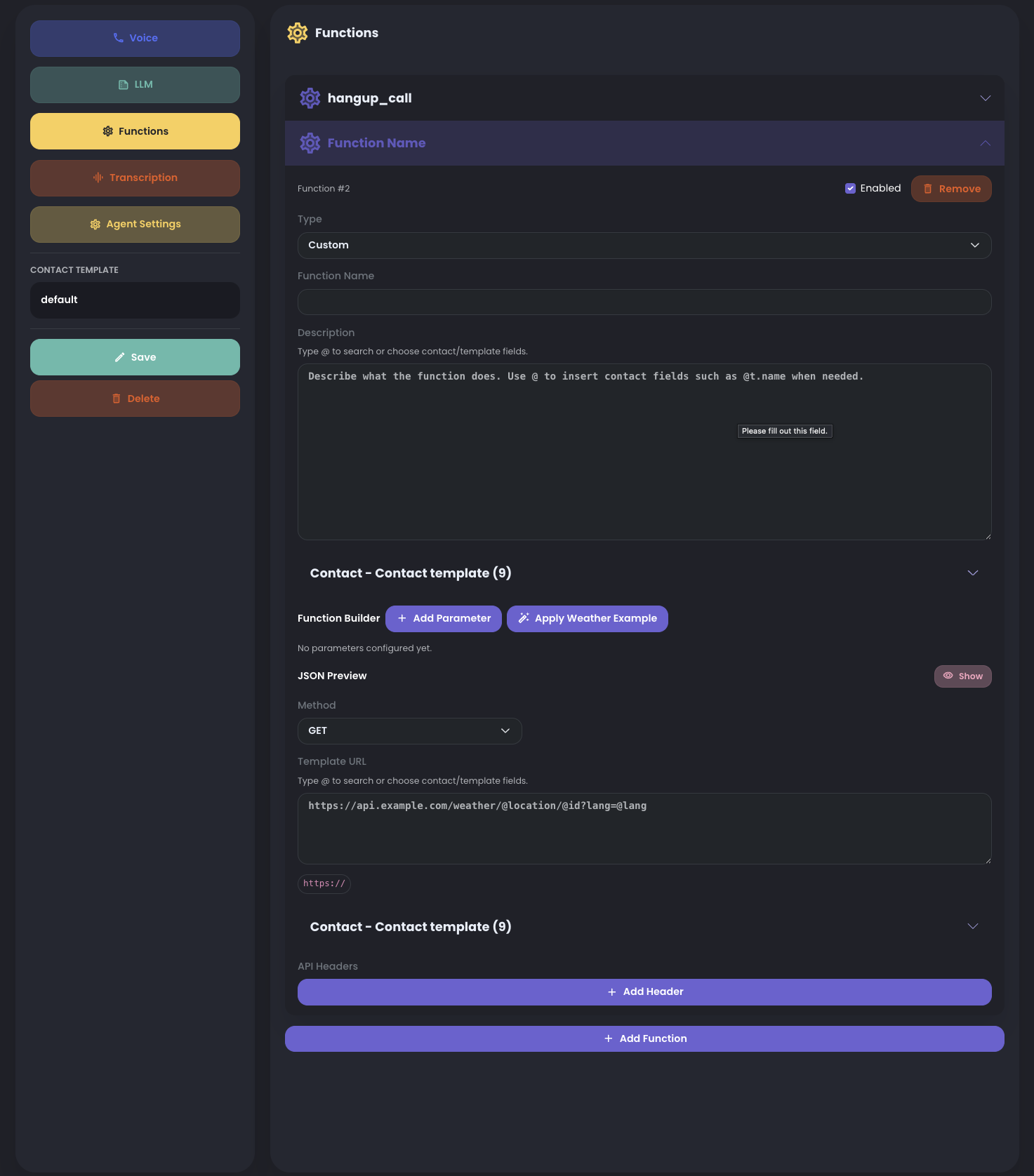1034x1176 pixels.
Task: Click the gear icon on the Functions sidebar button
Action: tap(107, 131)
